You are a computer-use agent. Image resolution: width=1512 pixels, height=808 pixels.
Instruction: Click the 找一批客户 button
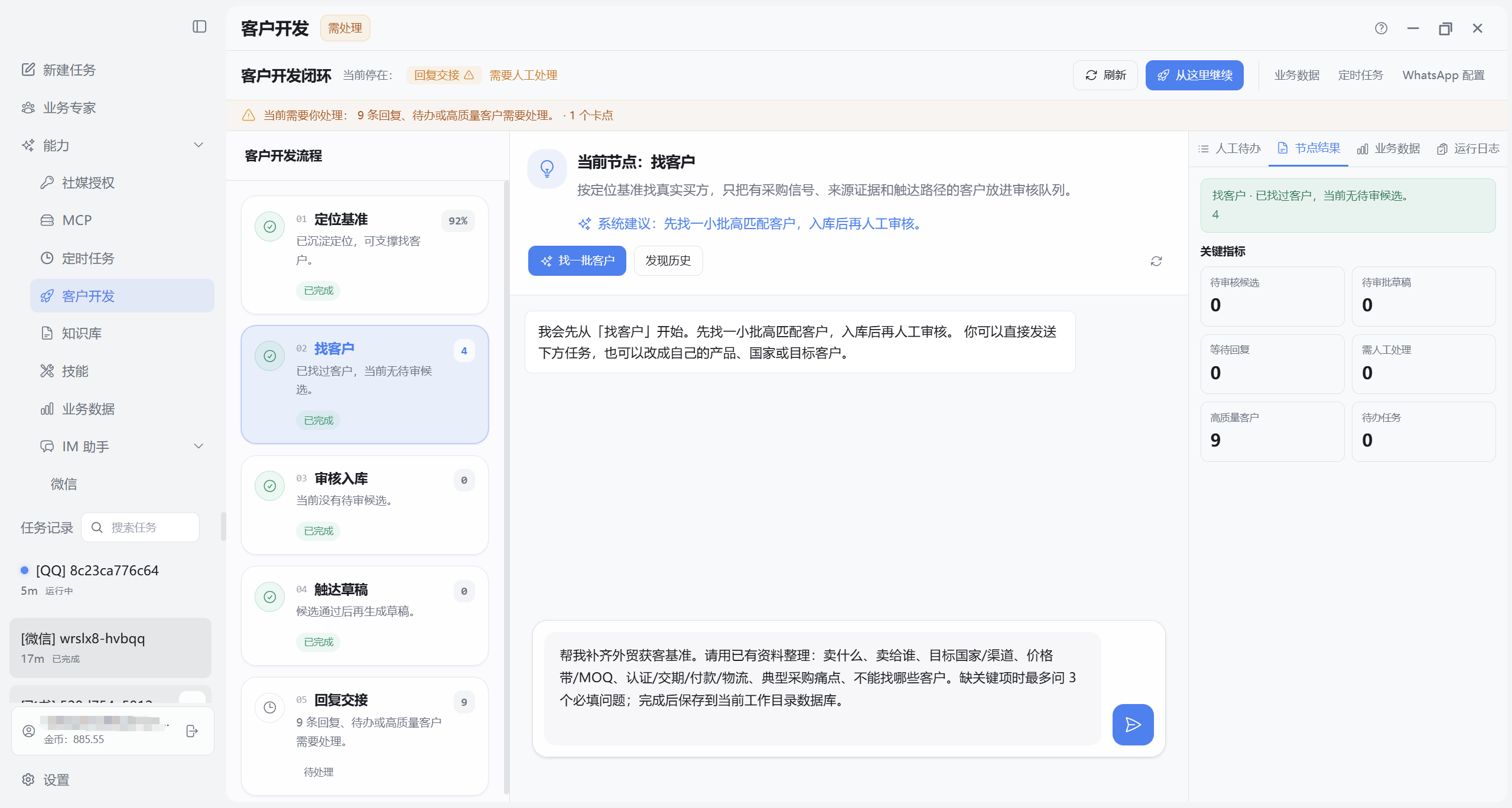click(x=577, y=260)
